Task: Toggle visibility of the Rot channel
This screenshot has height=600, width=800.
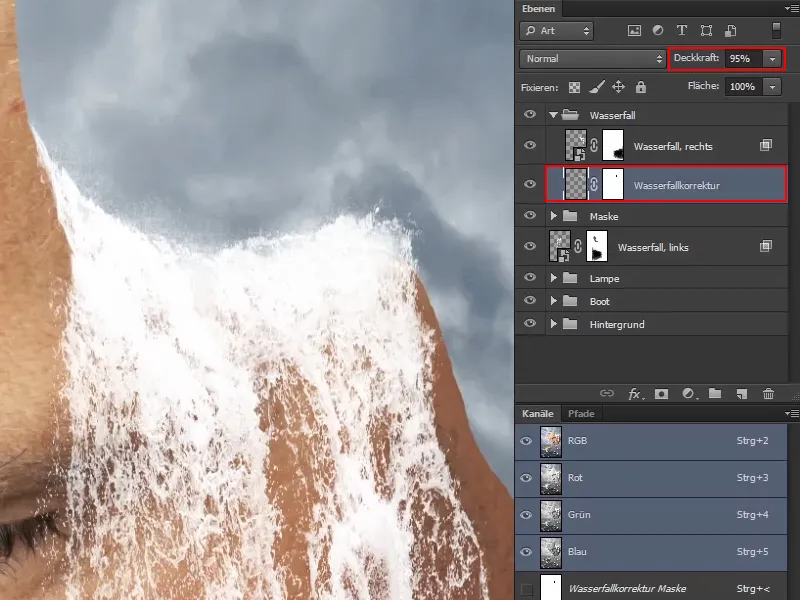Action: [526, 478]
